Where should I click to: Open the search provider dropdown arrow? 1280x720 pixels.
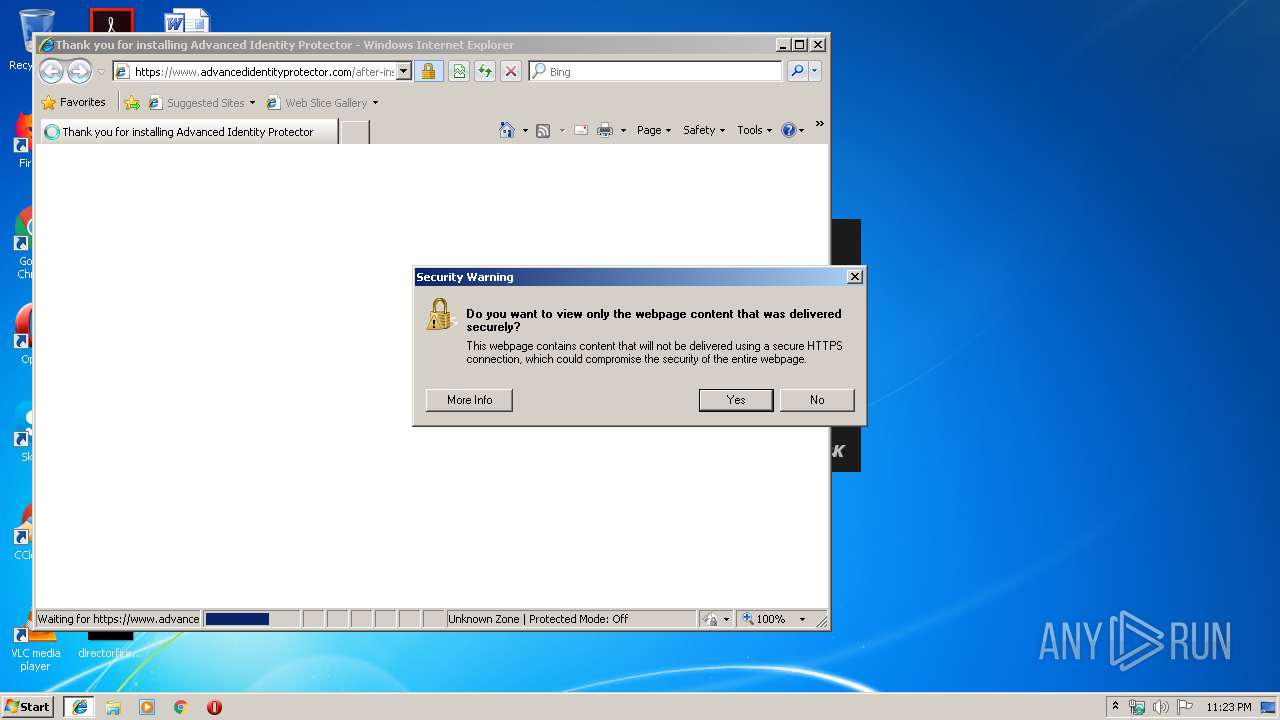click(815, 72)
